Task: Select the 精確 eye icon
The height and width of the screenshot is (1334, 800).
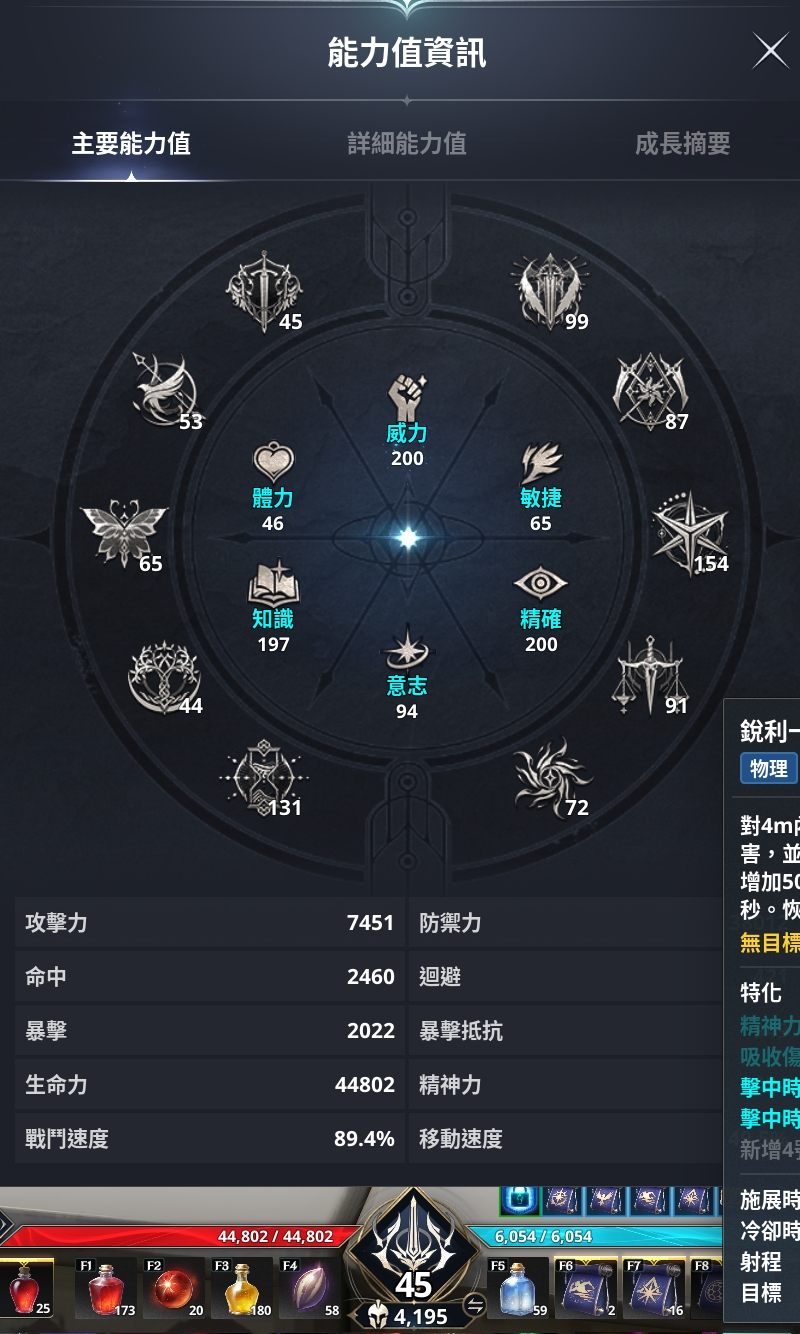Action: (x=541, y=584)
